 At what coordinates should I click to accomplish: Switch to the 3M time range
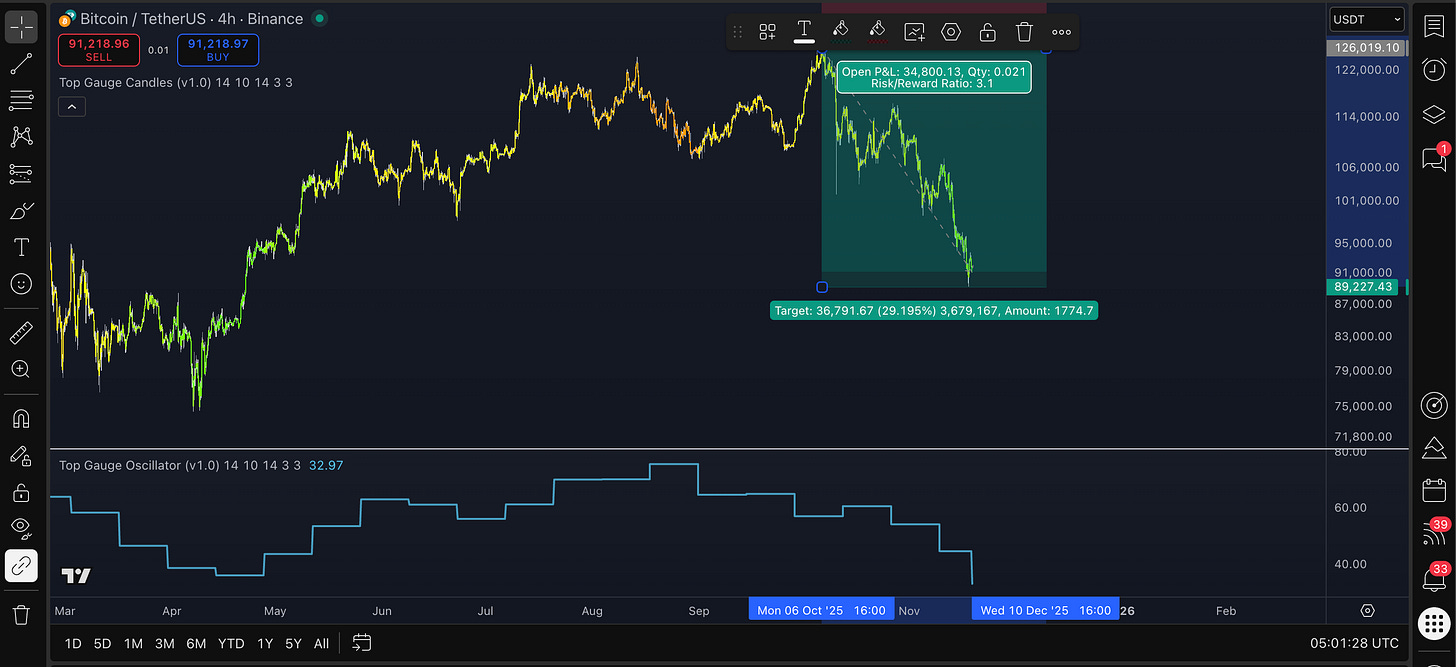coord(163,643)
